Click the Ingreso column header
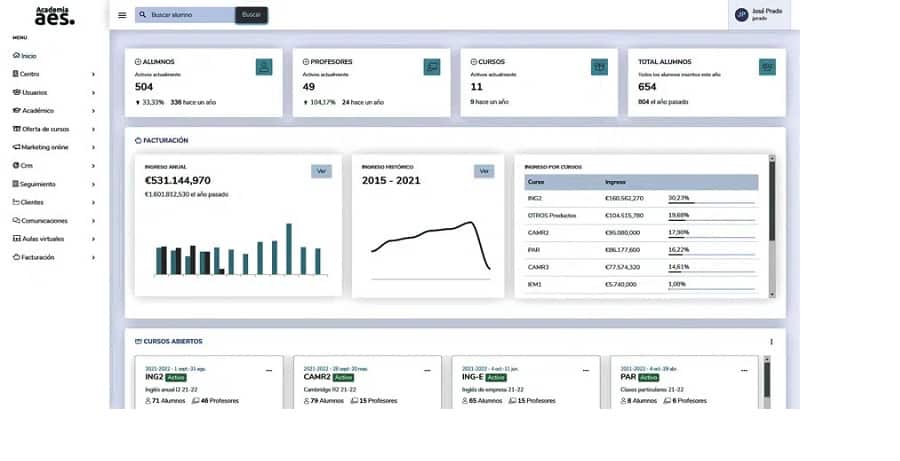 click(615, 182)
